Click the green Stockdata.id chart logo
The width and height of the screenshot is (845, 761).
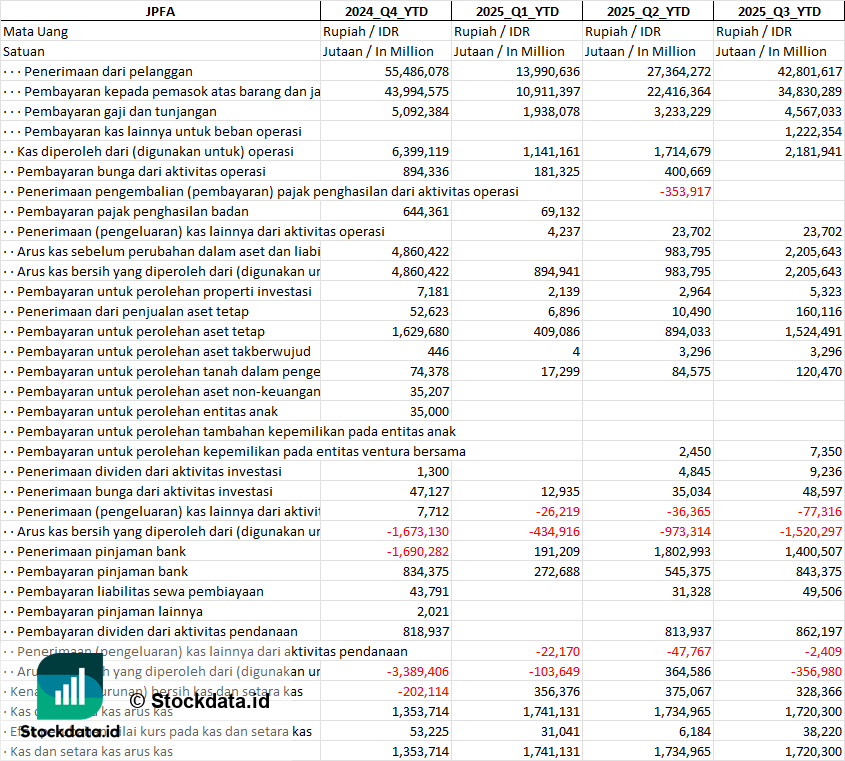click(69, 689)
